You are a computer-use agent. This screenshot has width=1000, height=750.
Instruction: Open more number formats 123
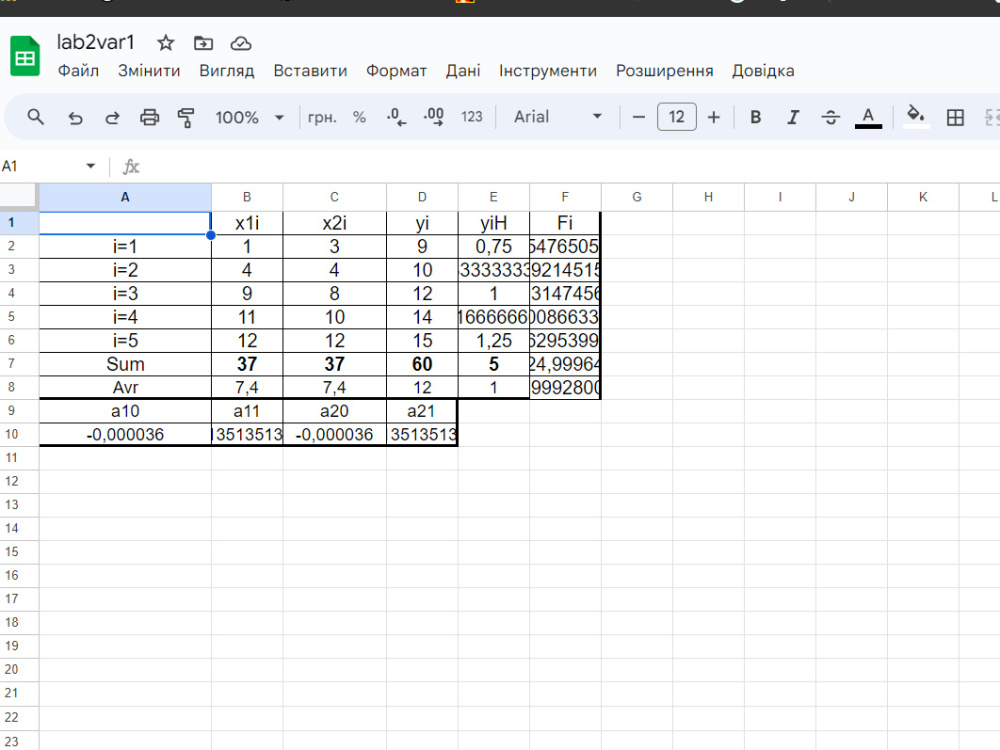tap(471, 117)
